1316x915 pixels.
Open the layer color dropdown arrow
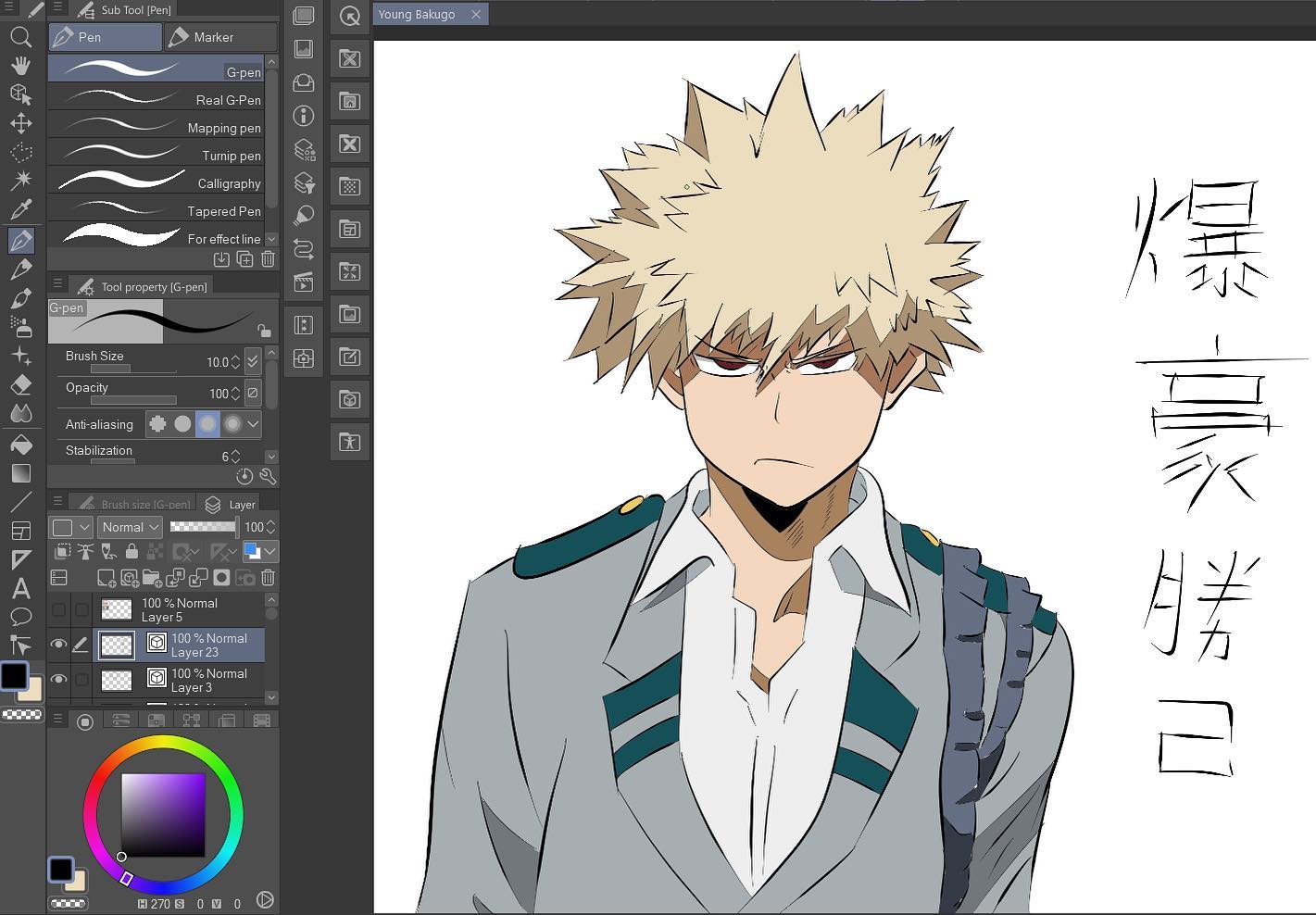pyautogui.click(x=269, y=552)
